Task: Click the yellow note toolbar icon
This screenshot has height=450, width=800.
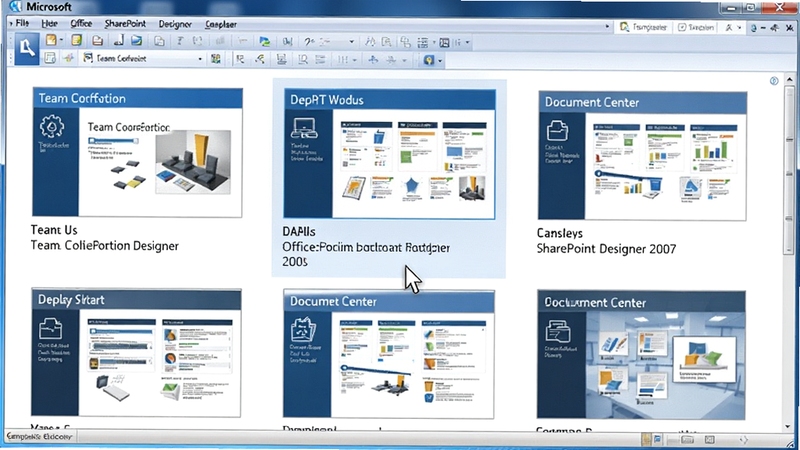Action: (x=77, y=40)
